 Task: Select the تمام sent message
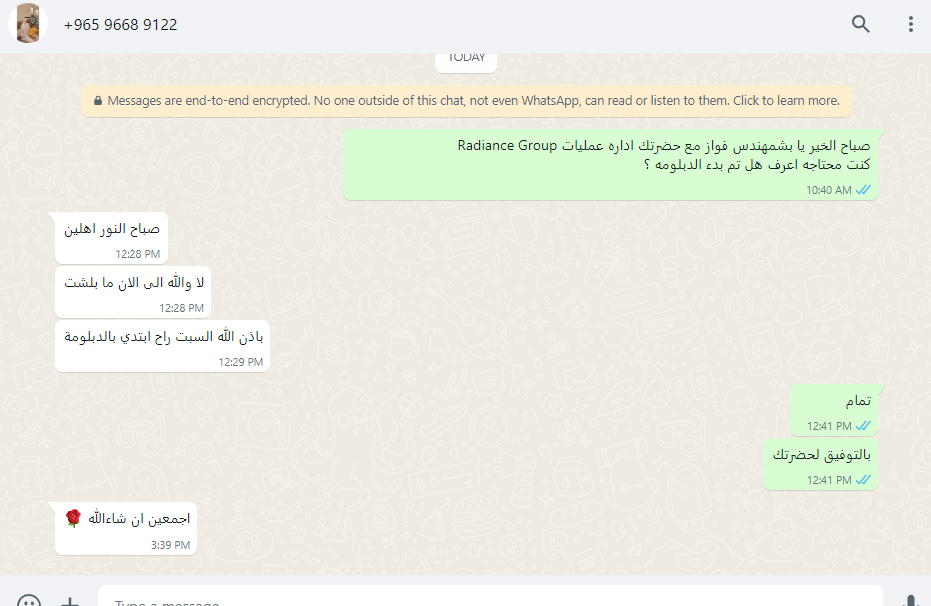[x=834, y=410]
